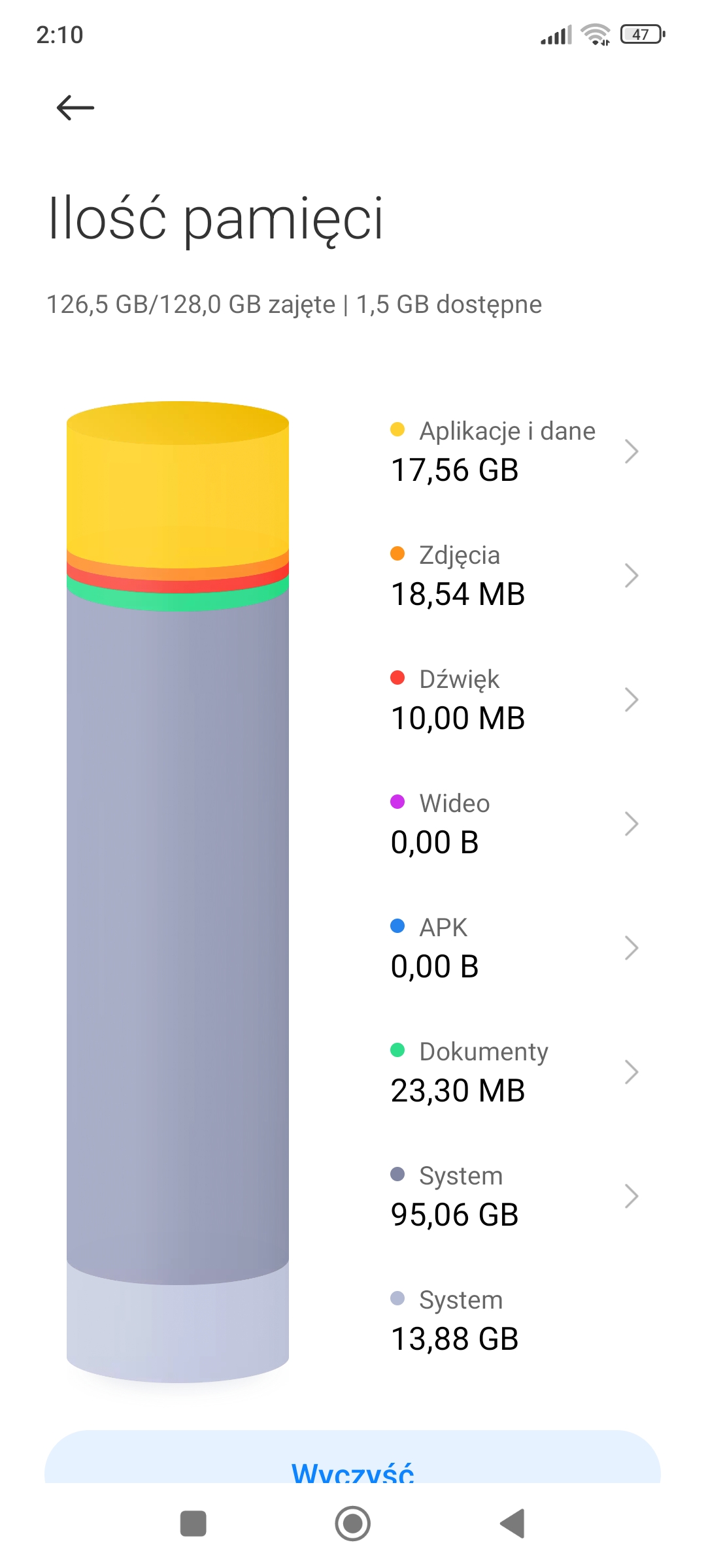Expand Aplikacje i dane chevron
This screenshot has width=706, height=1568.
click(x=631, y=451)
